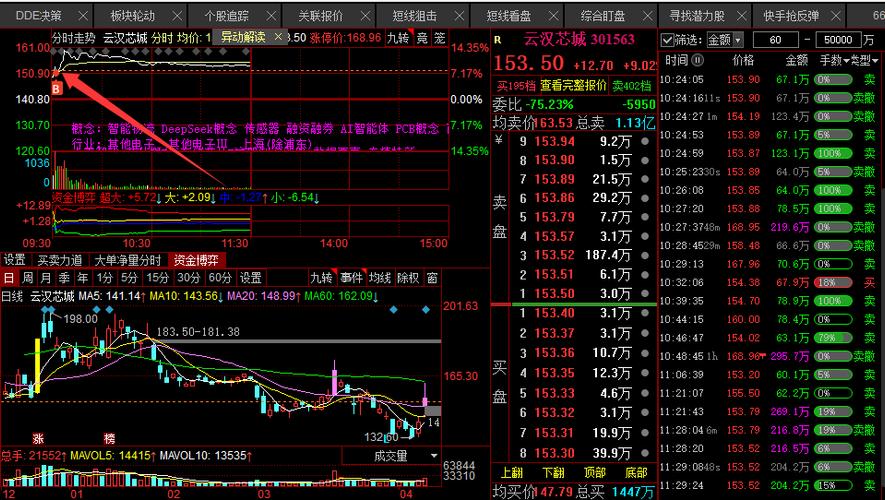Open the 寻找潜力股 tab
Screen dimensions: 885x500
(697, 16)
